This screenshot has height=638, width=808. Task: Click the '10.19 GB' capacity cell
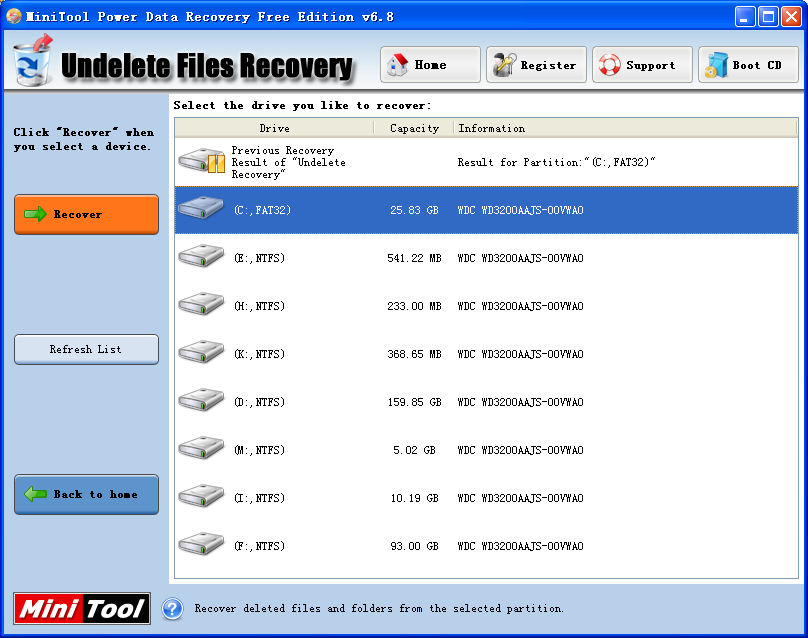click(414, 497)
